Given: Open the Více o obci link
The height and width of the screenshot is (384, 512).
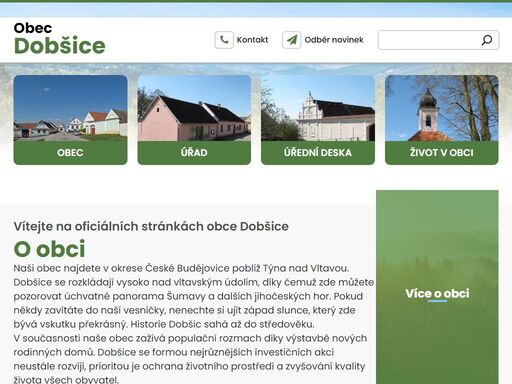Looking at the screenshot, I should point(437,293).
